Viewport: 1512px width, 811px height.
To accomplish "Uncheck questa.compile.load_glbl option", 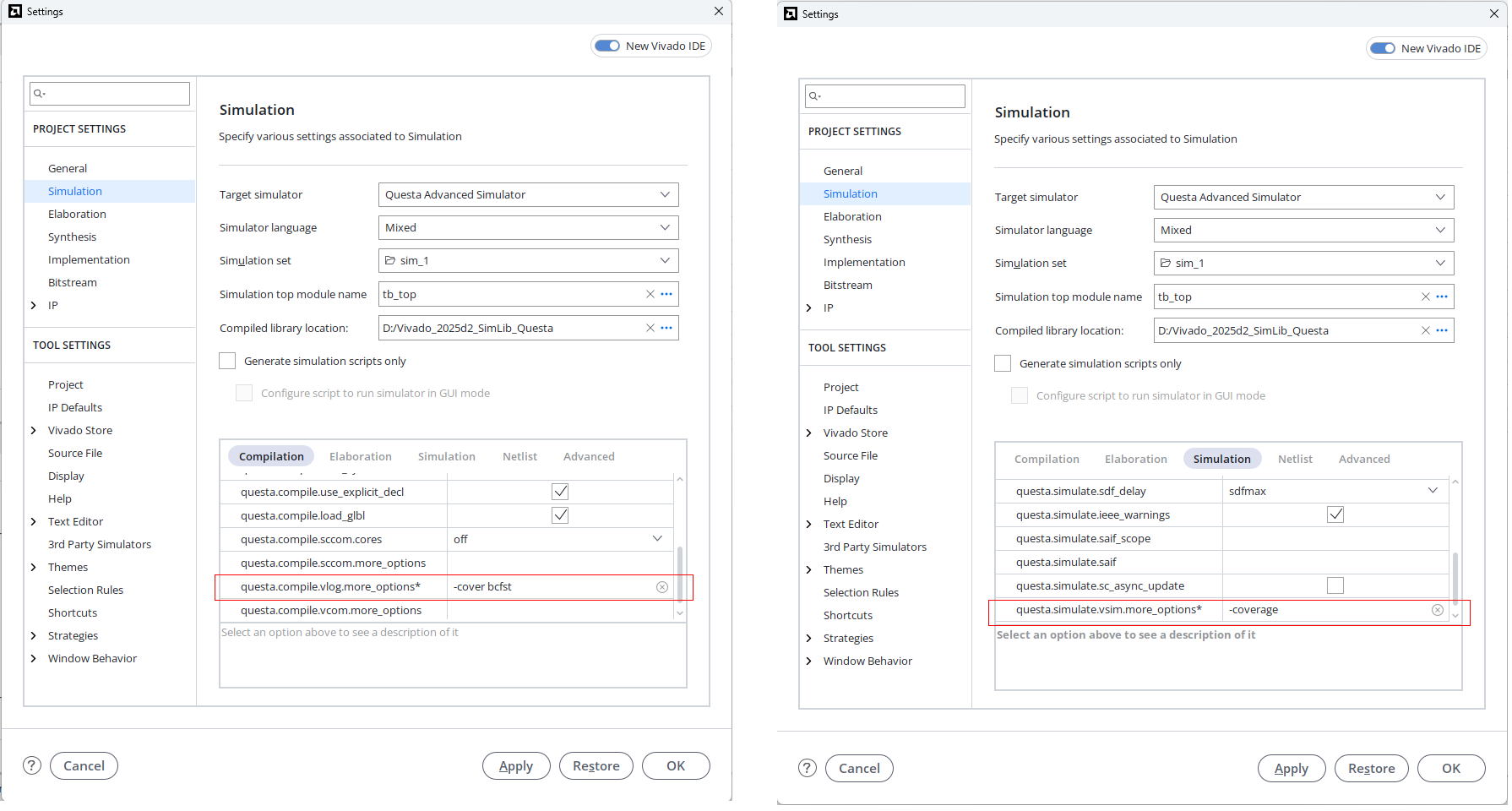I will (560, 515).
